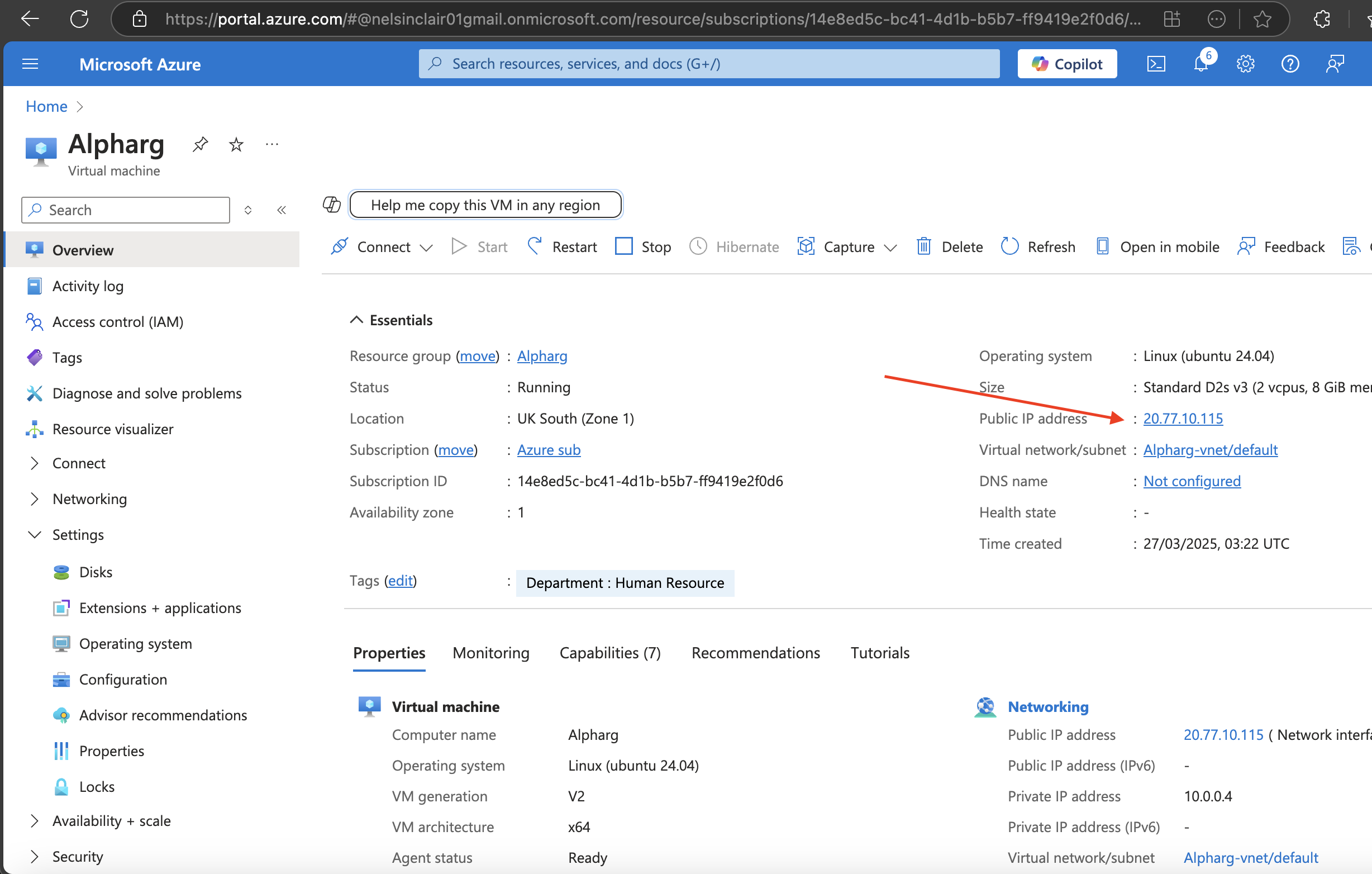
Task: Switch to the Capabilities (7) tab
Action: (x=609, y=653)
